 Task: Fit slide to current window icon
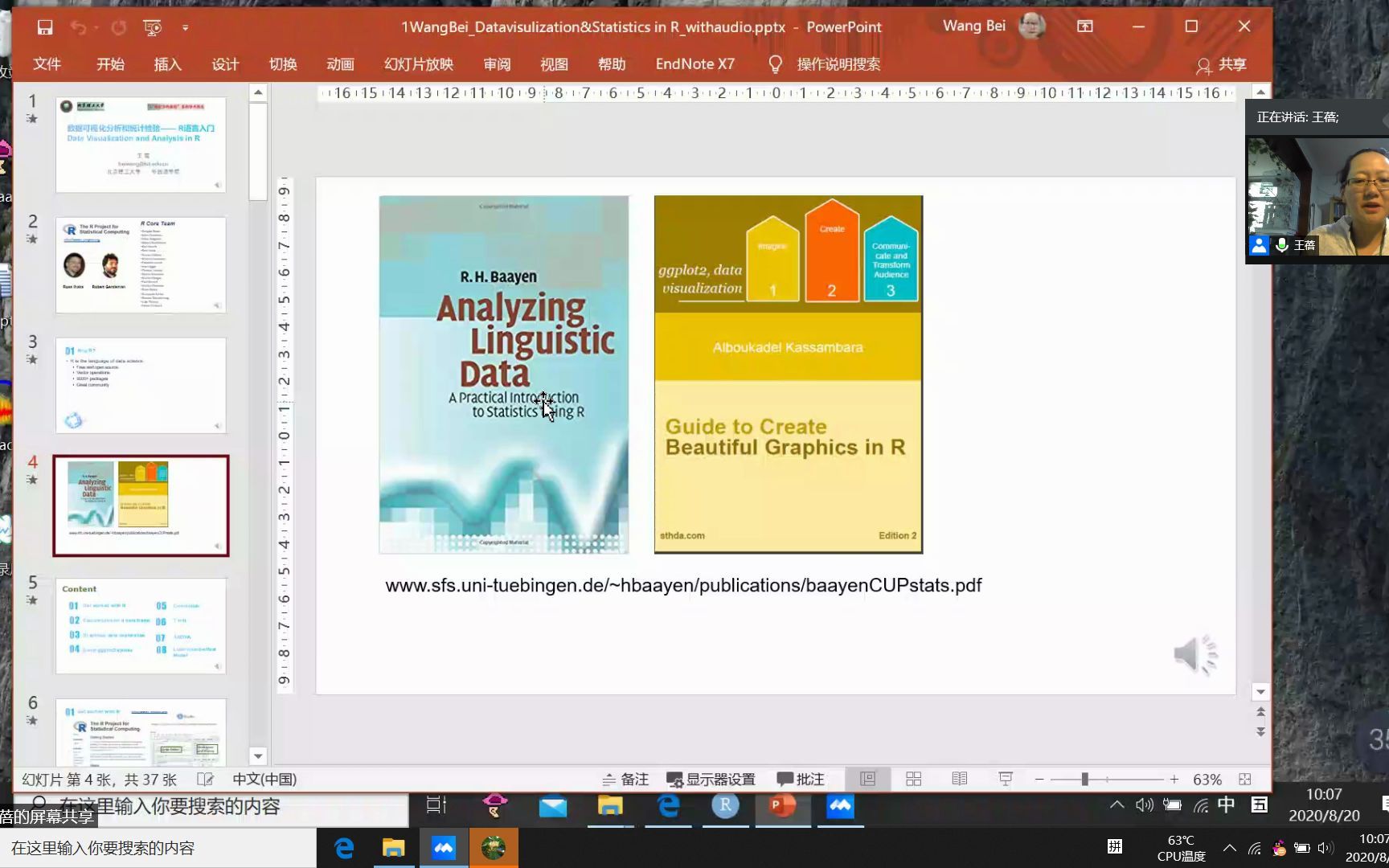coord(1245,779)
